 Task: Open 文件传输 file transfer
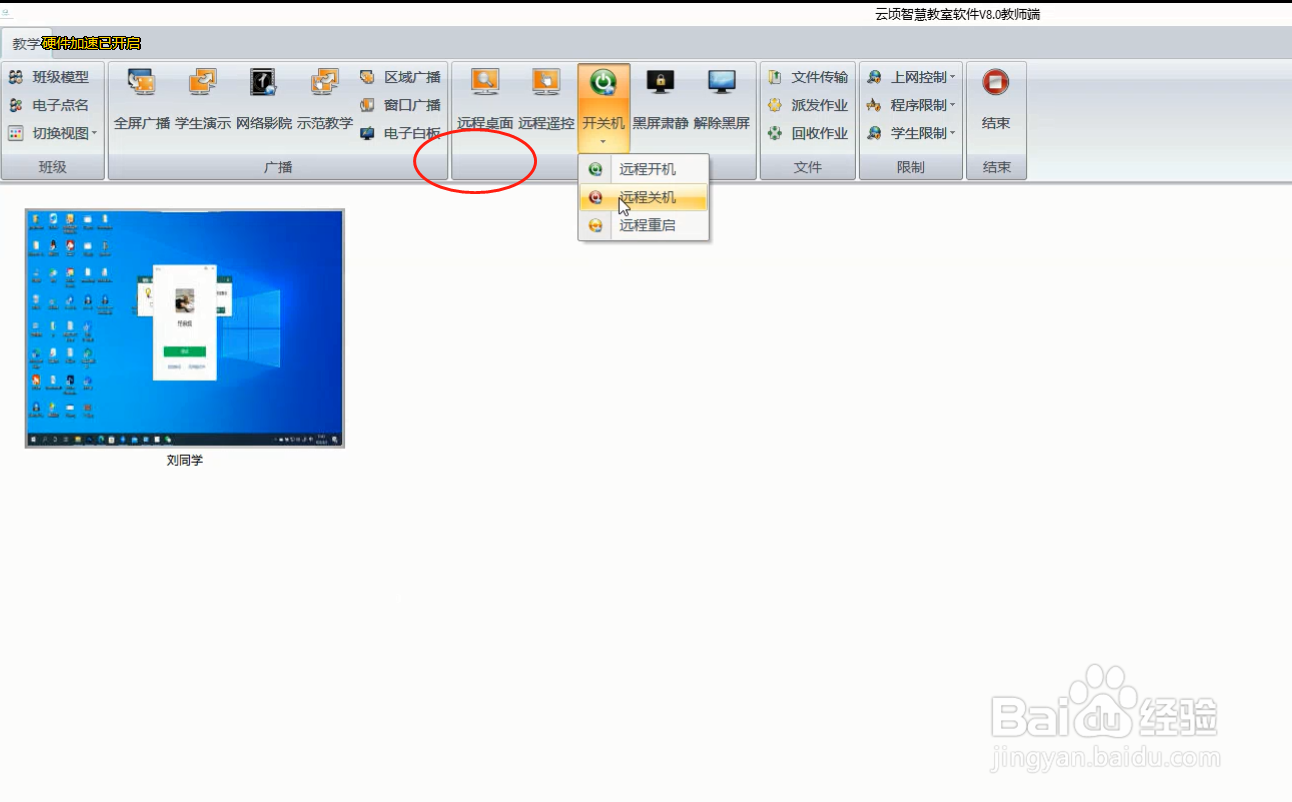click(x=807, y=77)
